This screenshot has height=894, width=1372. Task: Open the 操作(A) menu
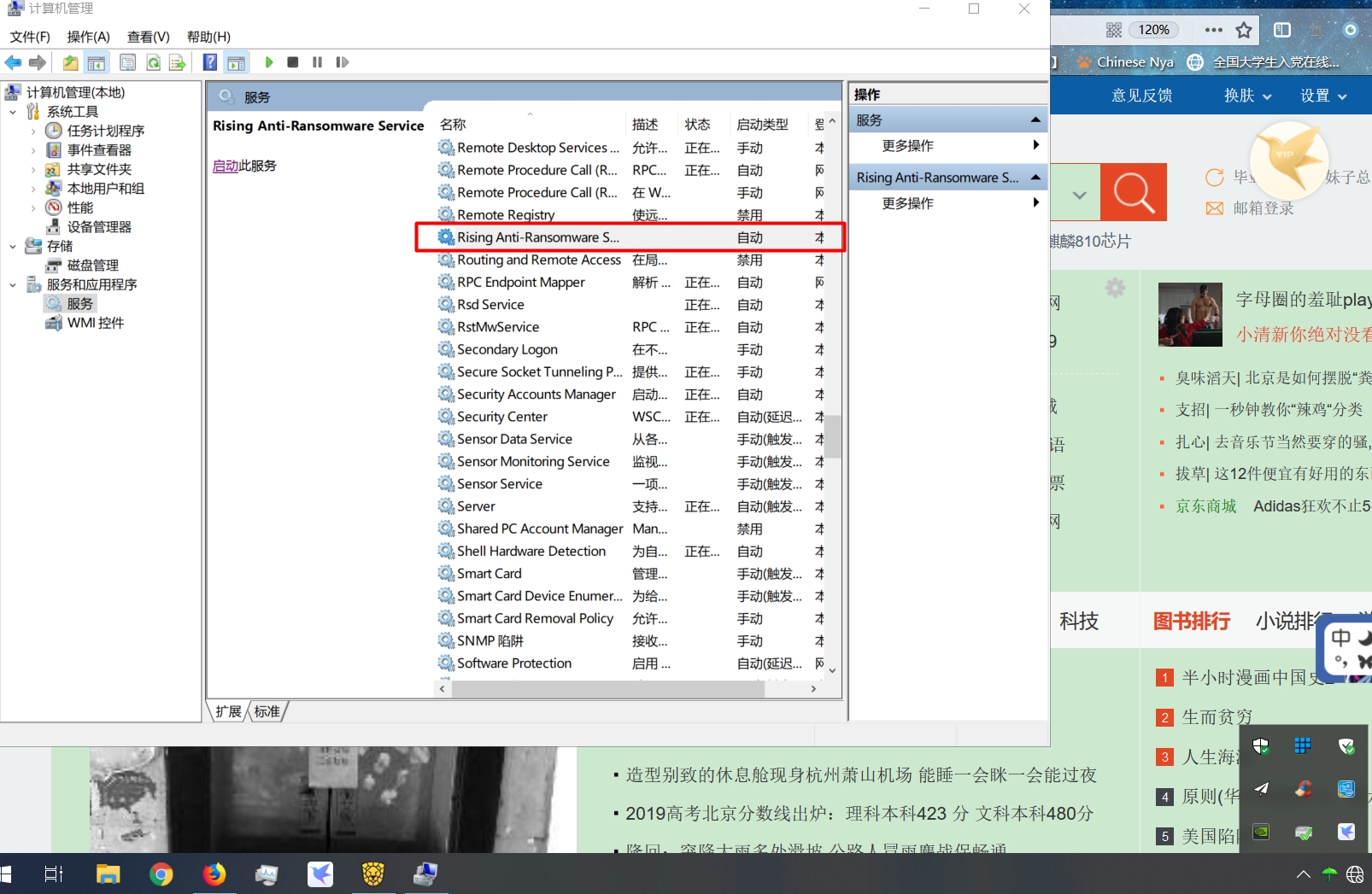89,37
